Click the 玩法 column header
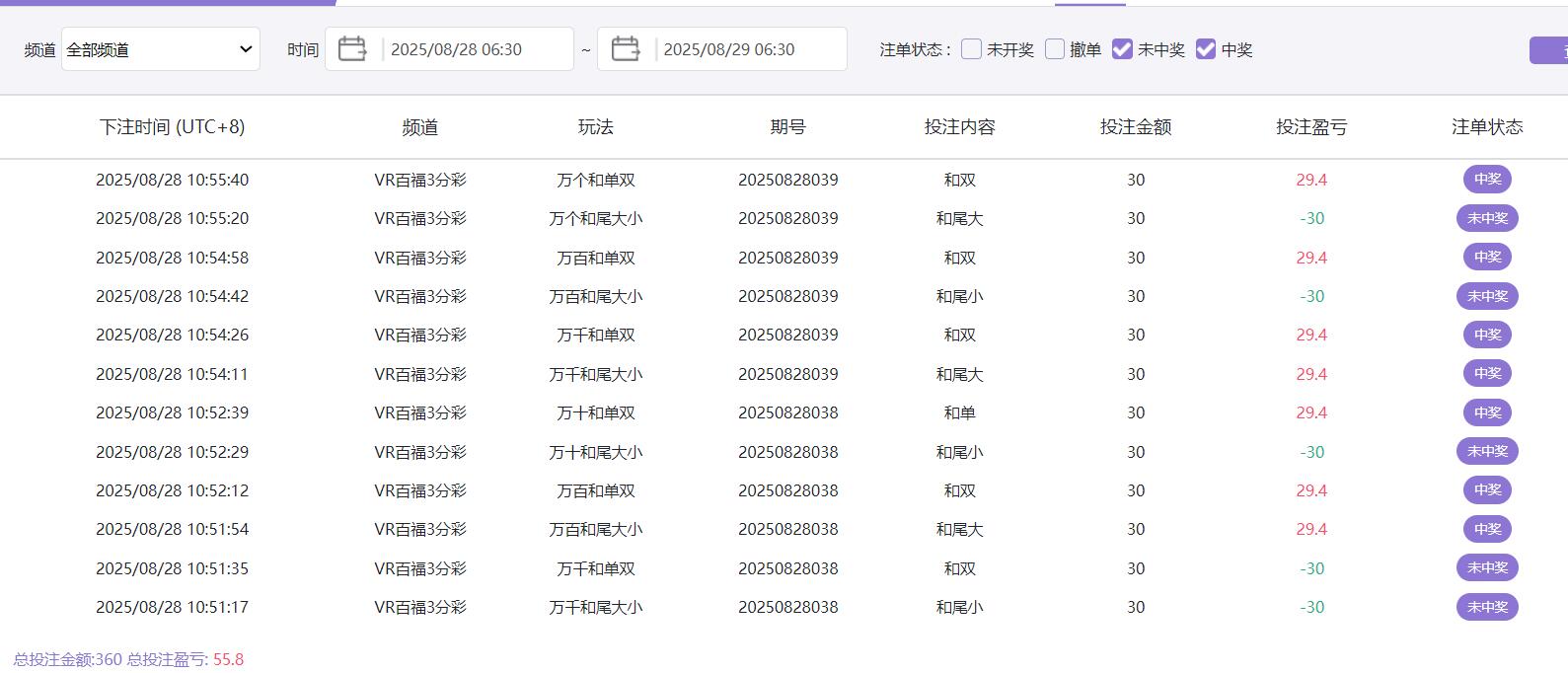 coord(596,127)
